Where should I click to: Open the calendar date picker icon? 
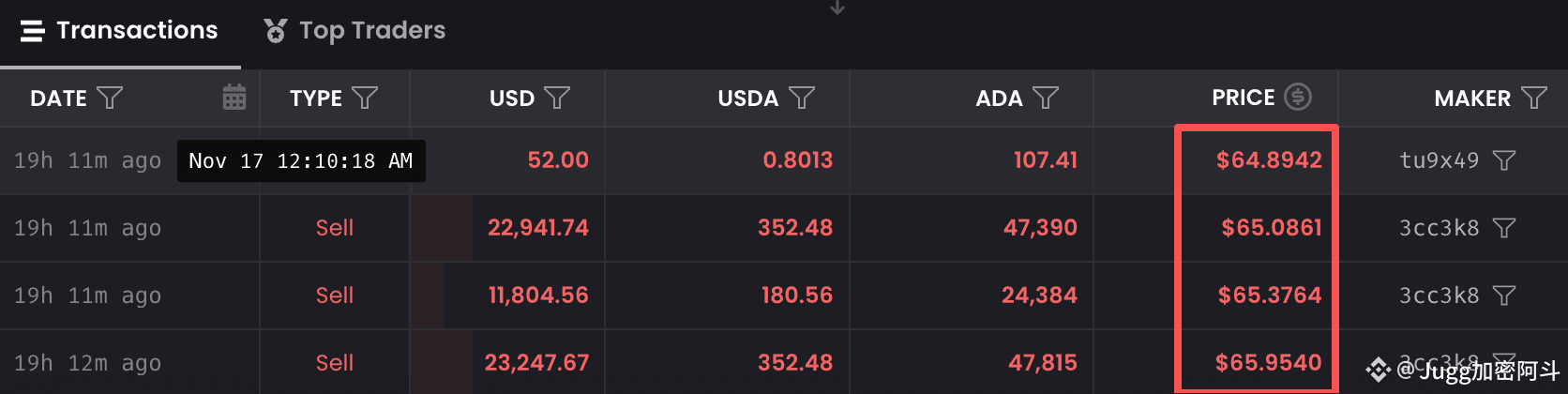[x=234, y=98]
